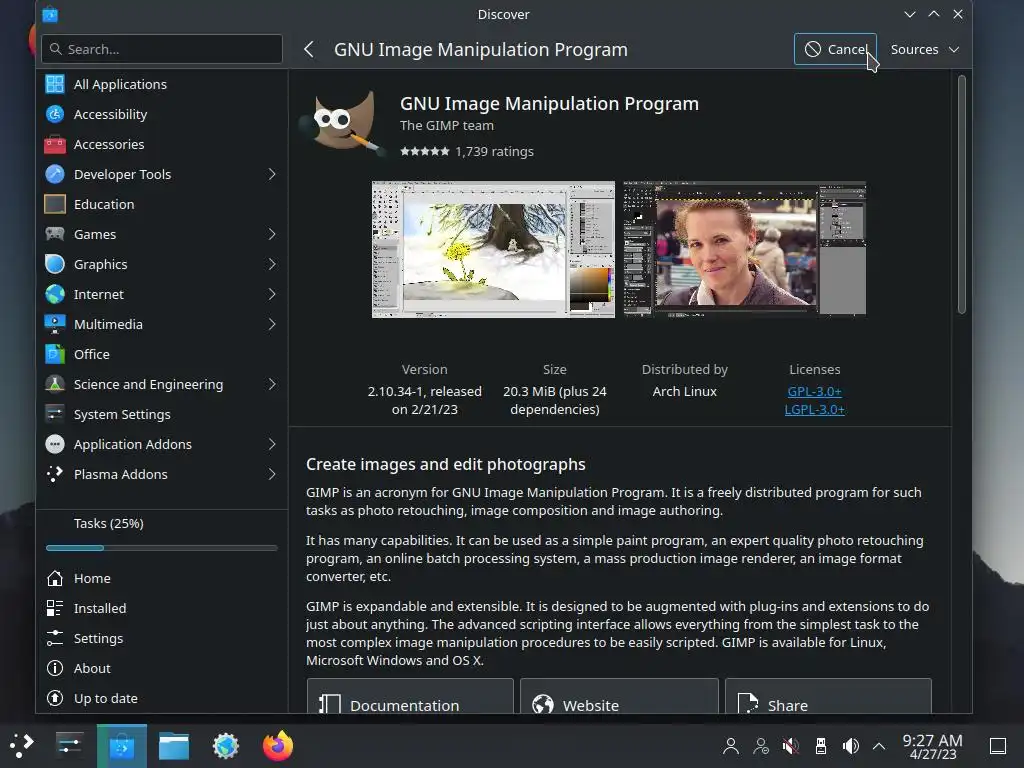The width and height of the screenshot is (1024, 768).
Task: Click the Show Desktop taskbar button
Action: 998,746
